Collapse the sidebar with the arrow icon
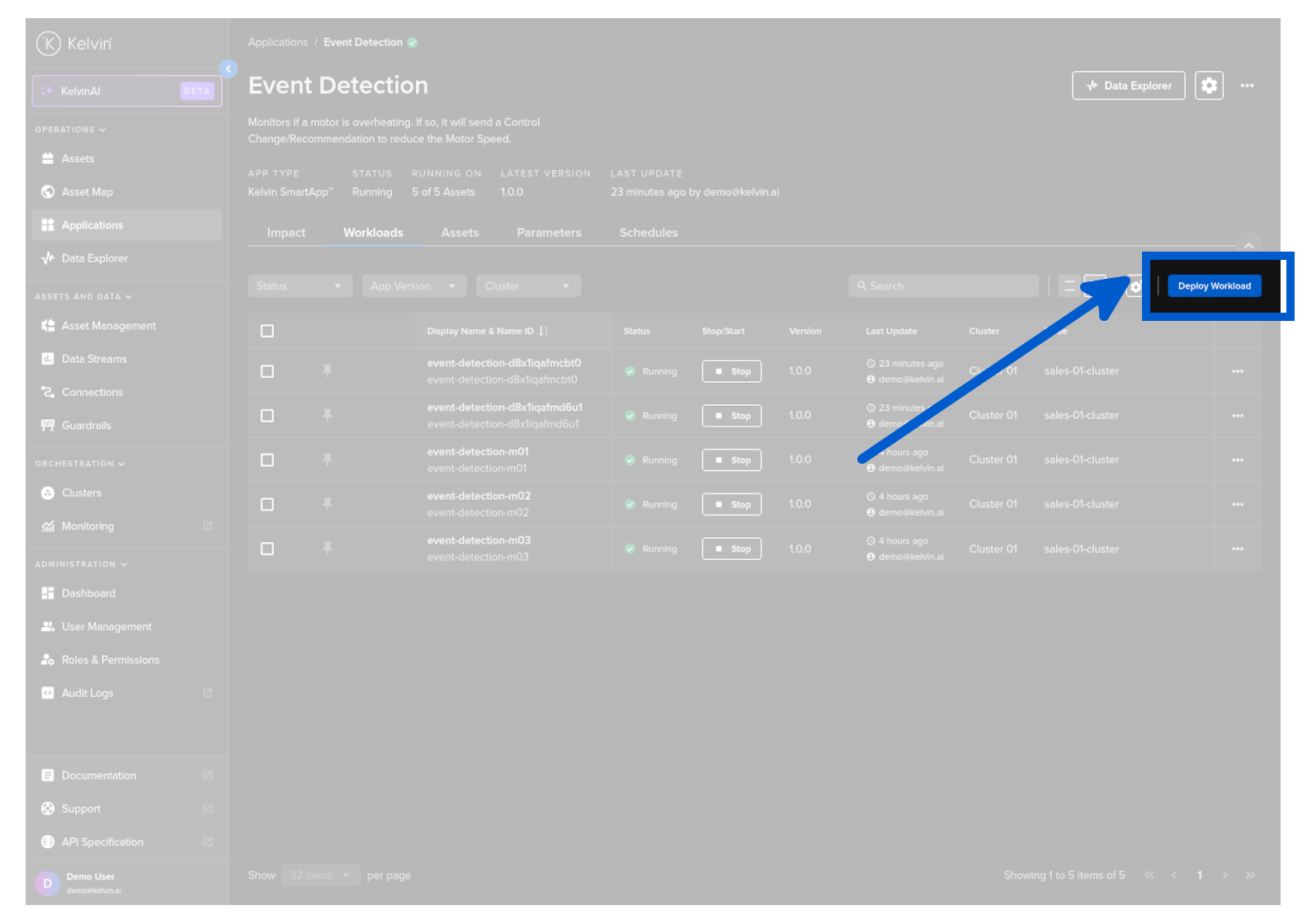The image size is (1307, 924). pos(229,69)
